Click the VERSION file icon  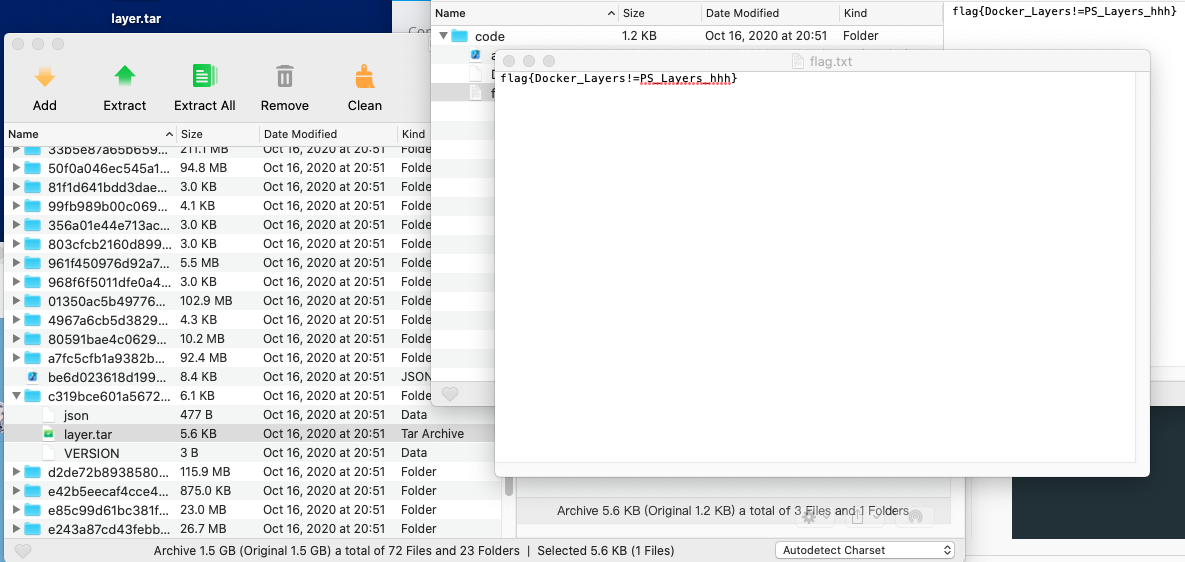[48, 453]
